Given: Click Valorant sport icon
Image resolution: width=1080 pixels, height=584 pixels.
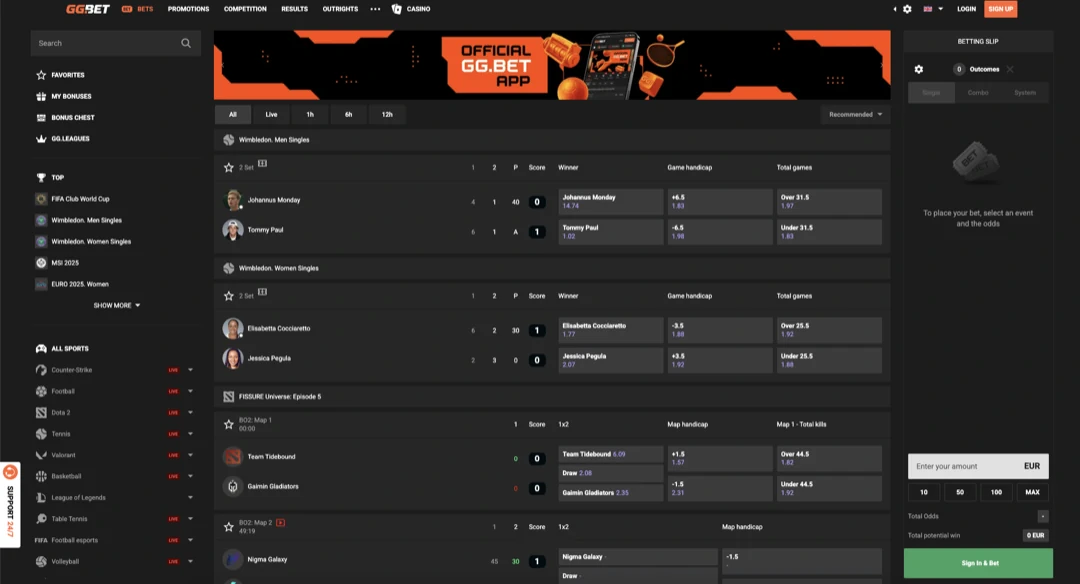Looking at the screenshot, I should coord(41,455).
